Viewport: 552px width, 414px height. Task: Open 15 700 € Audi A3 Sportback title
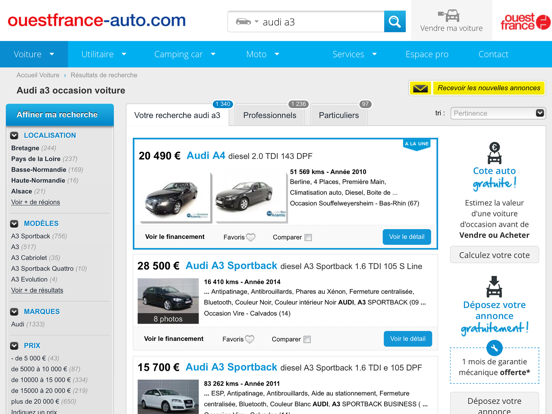click(231, 367)
